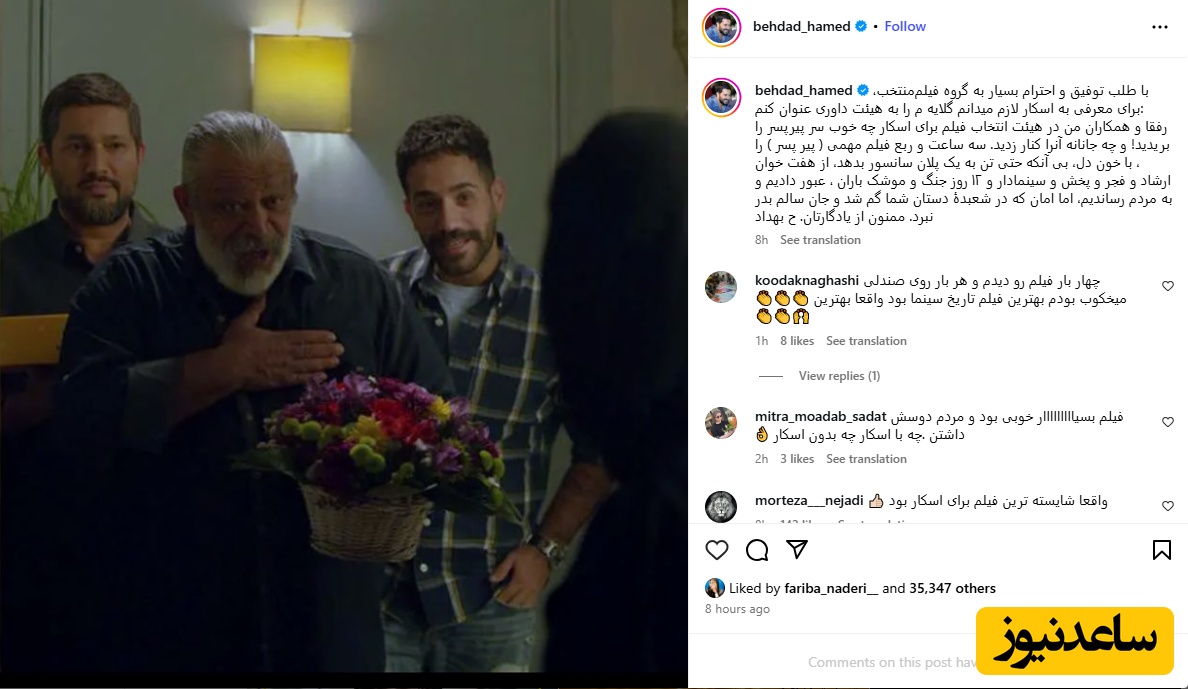Open koodaknaghashi's profile avatar
The height and width of the screenshot is (689, 1188).
pos(721,287)
